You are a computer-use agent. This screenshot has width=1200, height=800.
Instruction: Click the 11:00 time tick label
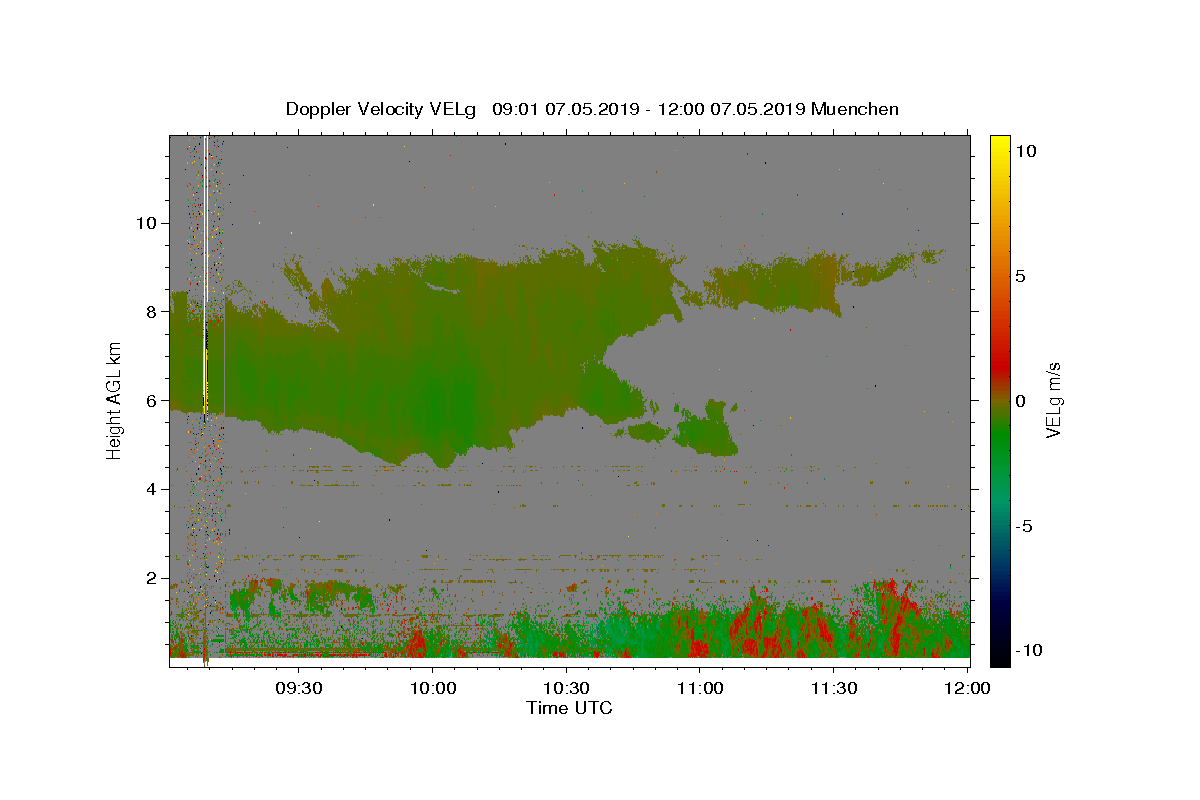[x=700, y=688]
